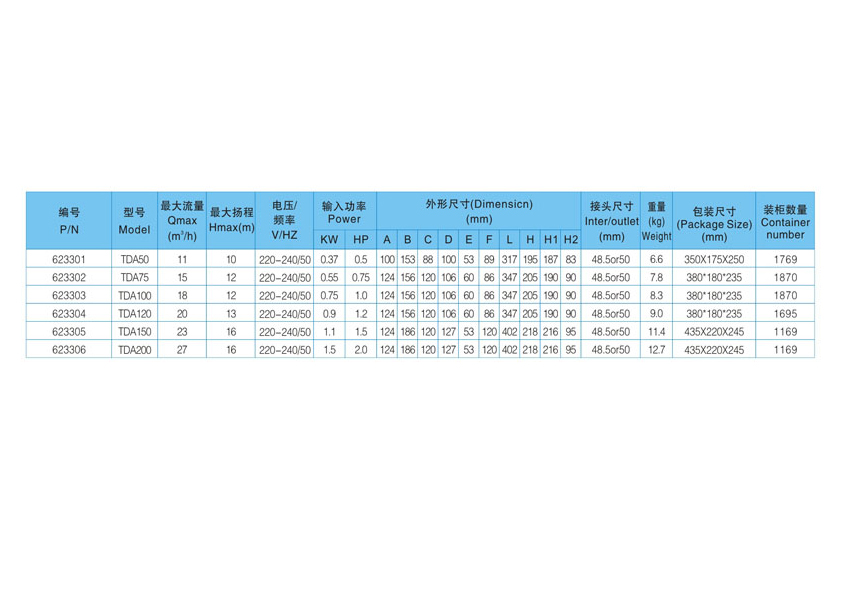Viewport: 846px width, 592px height.
Task: Click weight 7.8 for TDA75
Action: pyautogui.click(x=657, y=277)
